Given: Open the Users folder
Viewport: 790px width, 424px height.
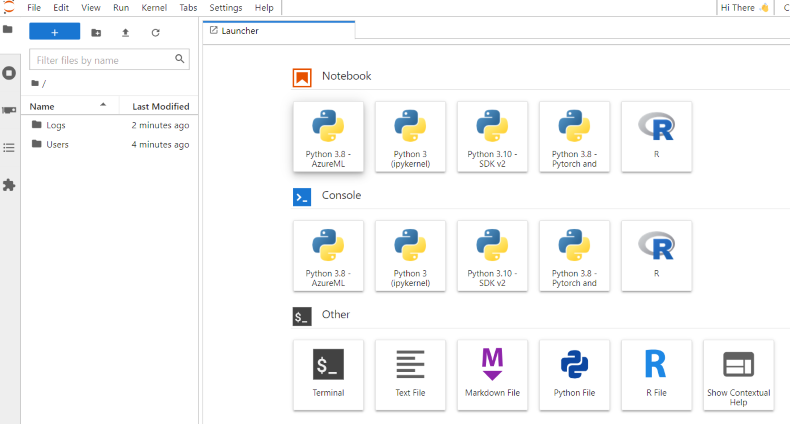Looking at the screenshot, I should [x=57, y=144].
